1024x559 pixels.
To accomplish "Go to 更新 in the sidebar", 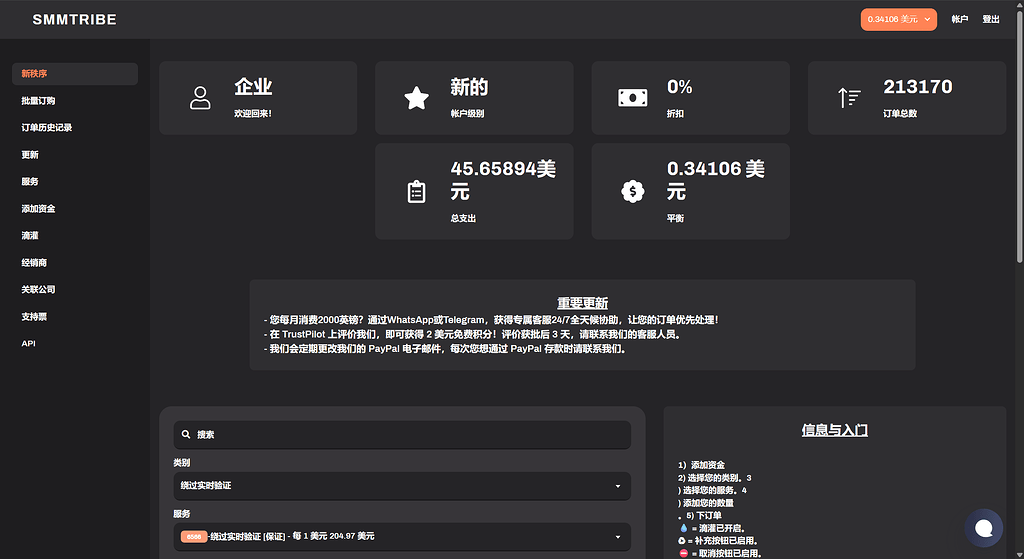I will pos(30,155).
